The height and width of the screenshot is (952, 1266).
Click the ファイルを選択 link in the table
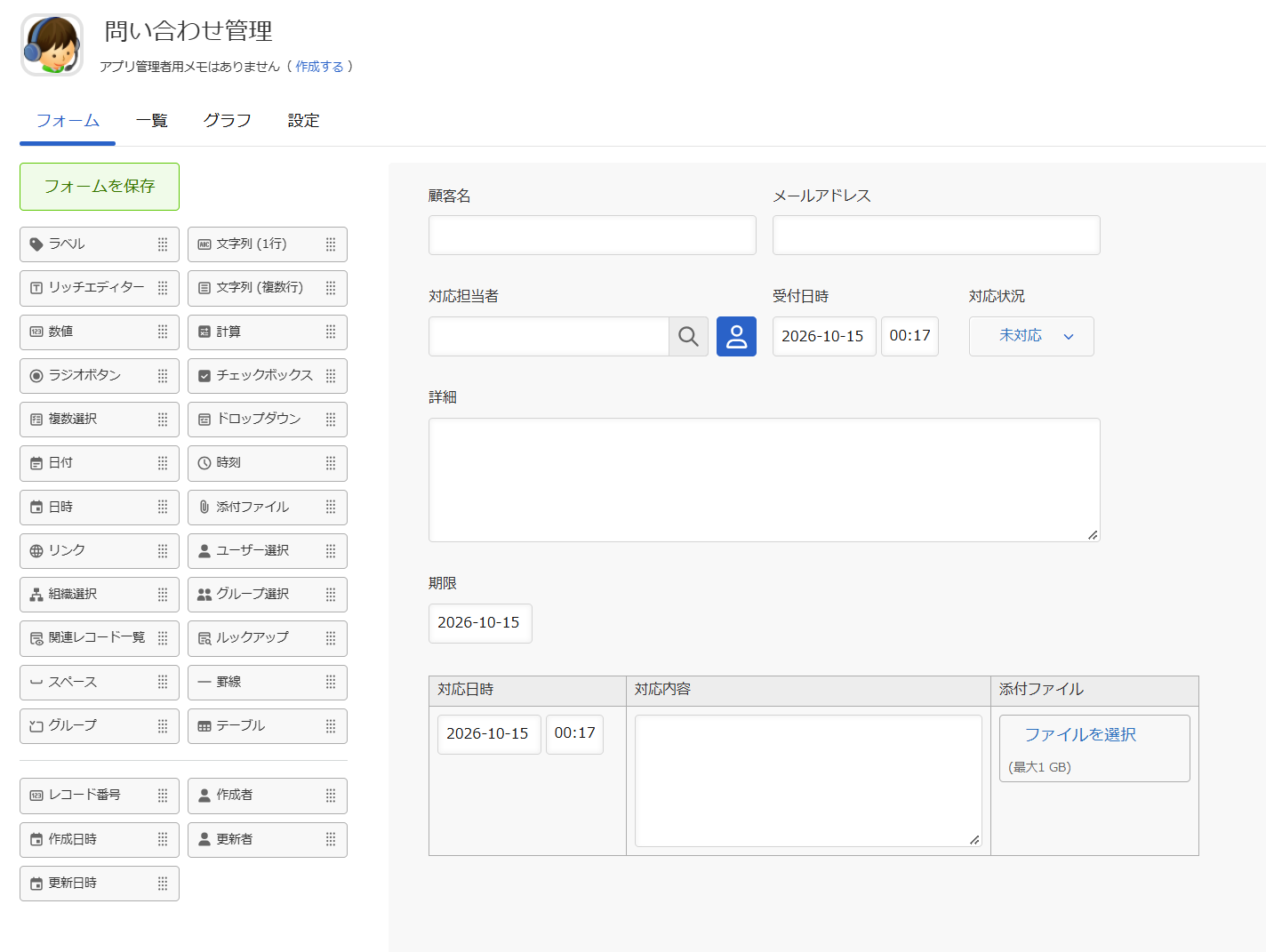(1080, 734)
